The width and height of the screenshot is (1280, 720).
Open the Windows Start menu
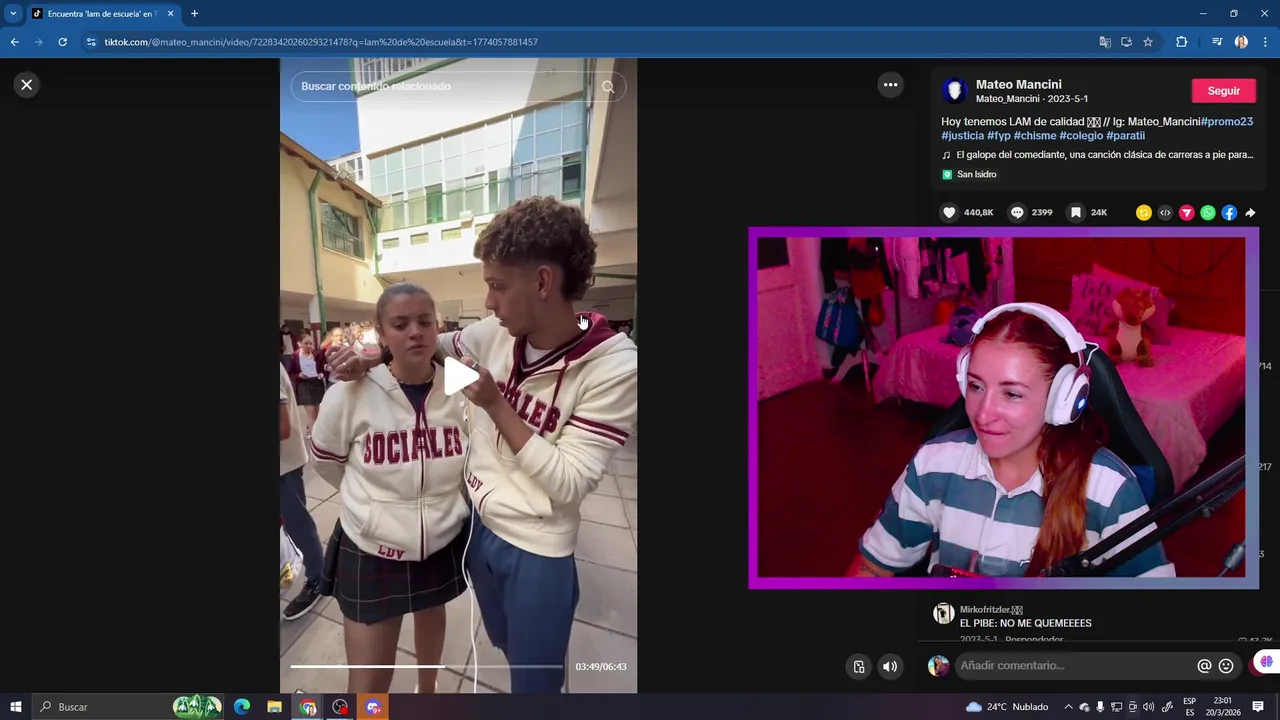point(16,707)
